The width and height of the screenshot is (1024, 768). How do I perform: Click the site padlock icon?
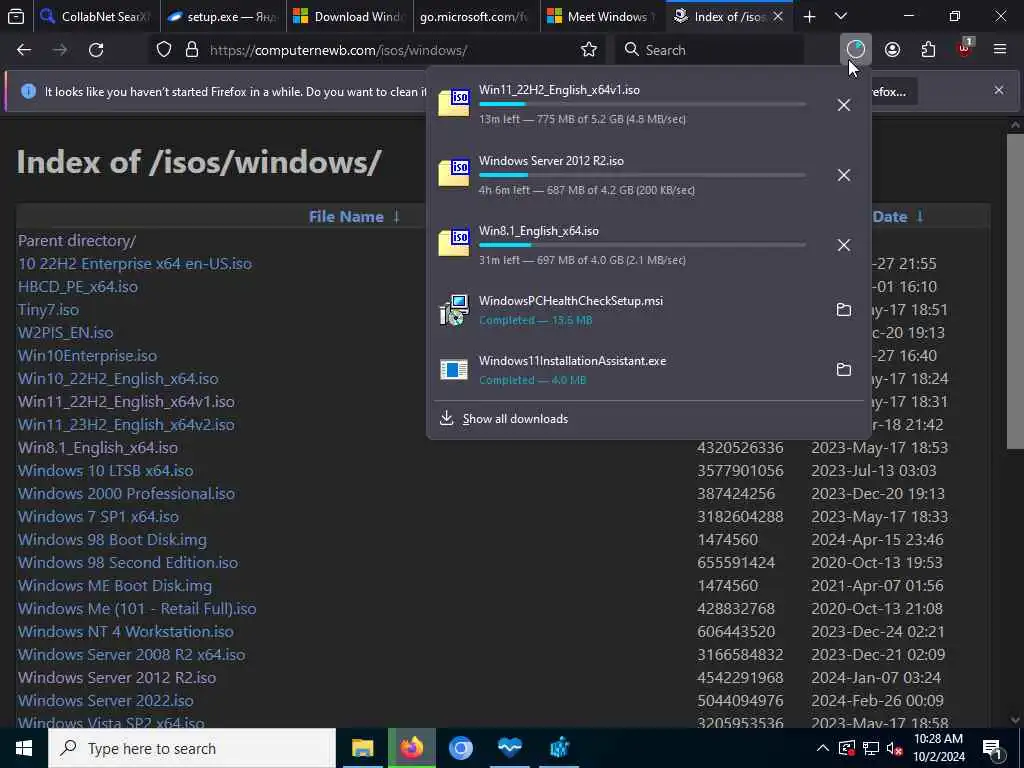pos(192,50)
